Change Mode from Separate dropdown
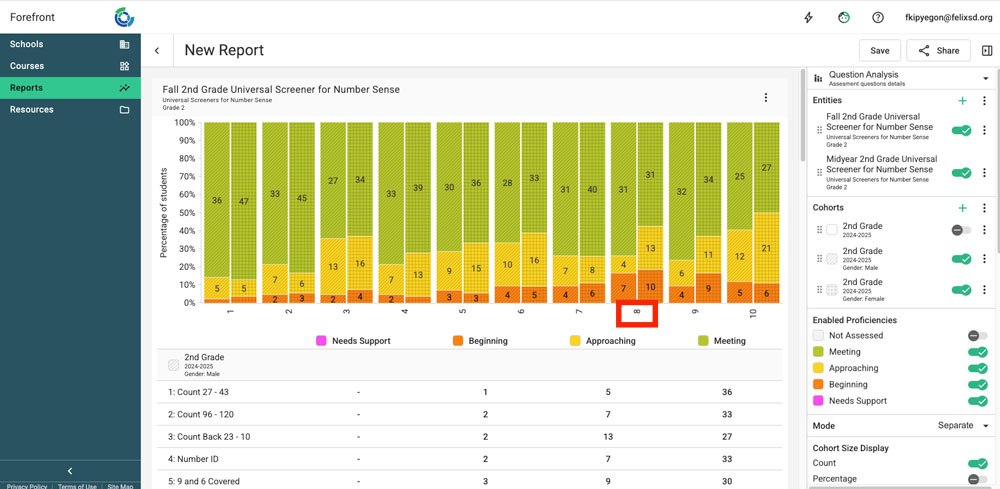 (x=962, y=425)
